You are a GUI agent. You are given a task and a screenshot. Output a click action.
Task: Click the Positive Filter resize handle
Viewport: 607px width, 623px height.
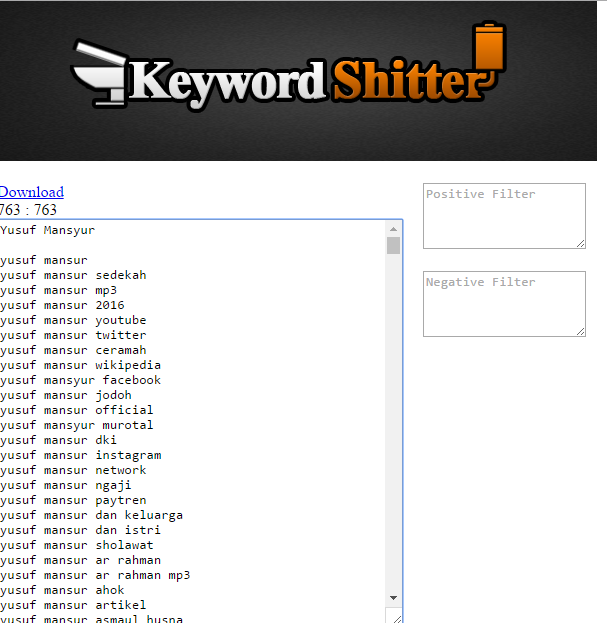[580, 244]
